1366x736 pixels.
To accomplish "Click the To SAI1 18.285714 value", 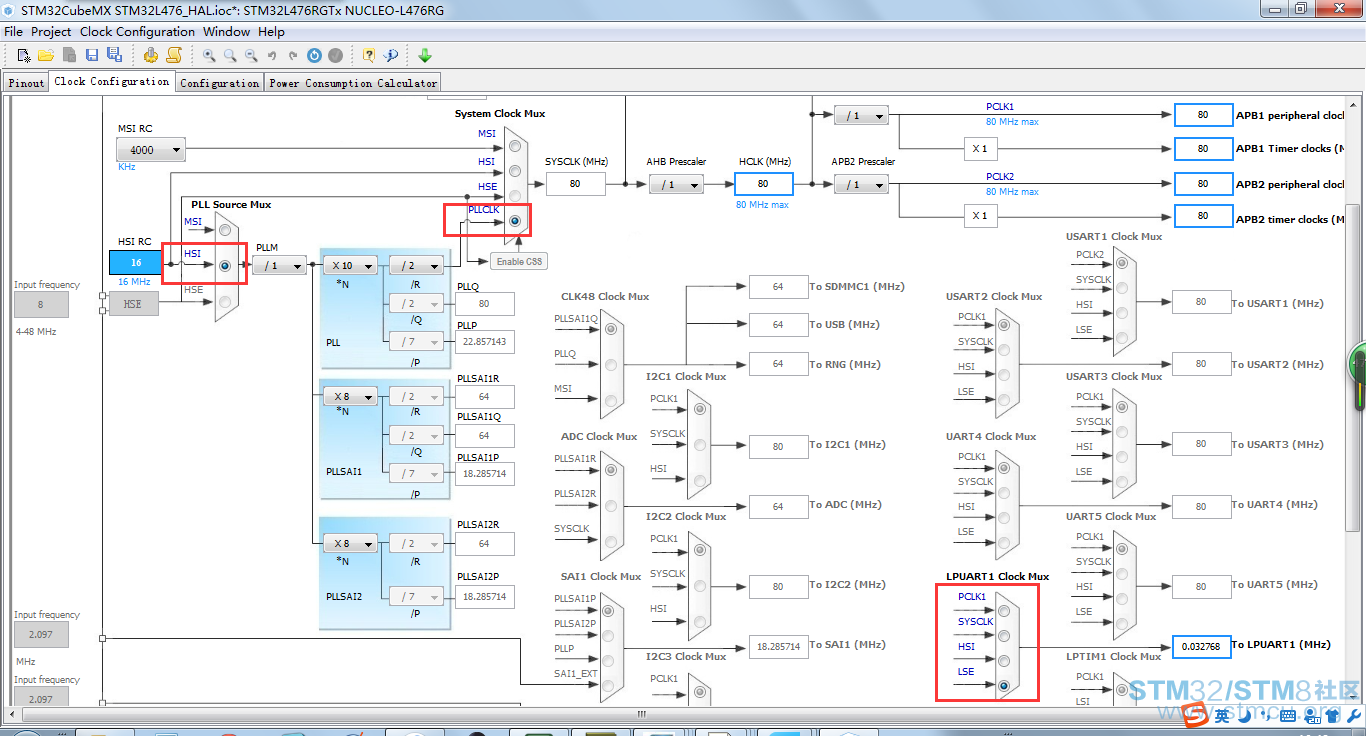I will [778, 646].
